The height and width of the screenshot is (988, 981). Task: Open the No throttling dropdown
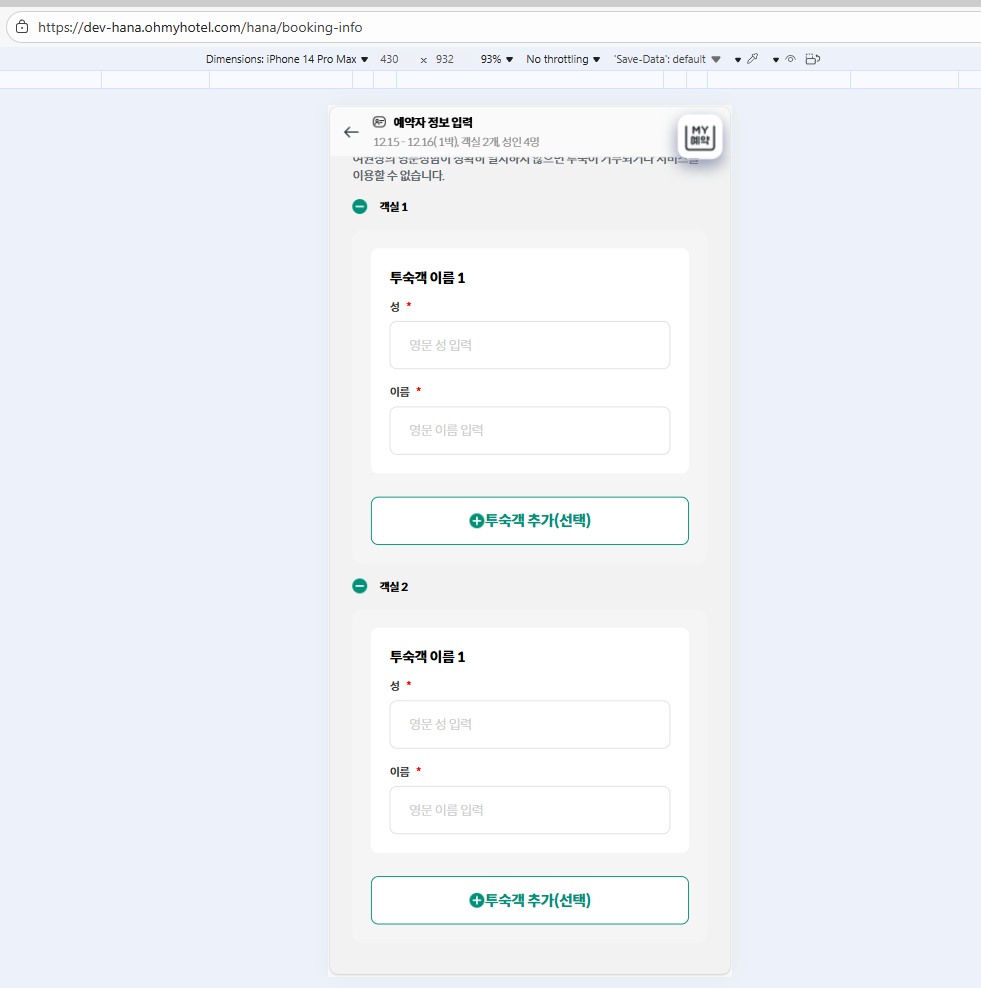(x=563, y=59)
